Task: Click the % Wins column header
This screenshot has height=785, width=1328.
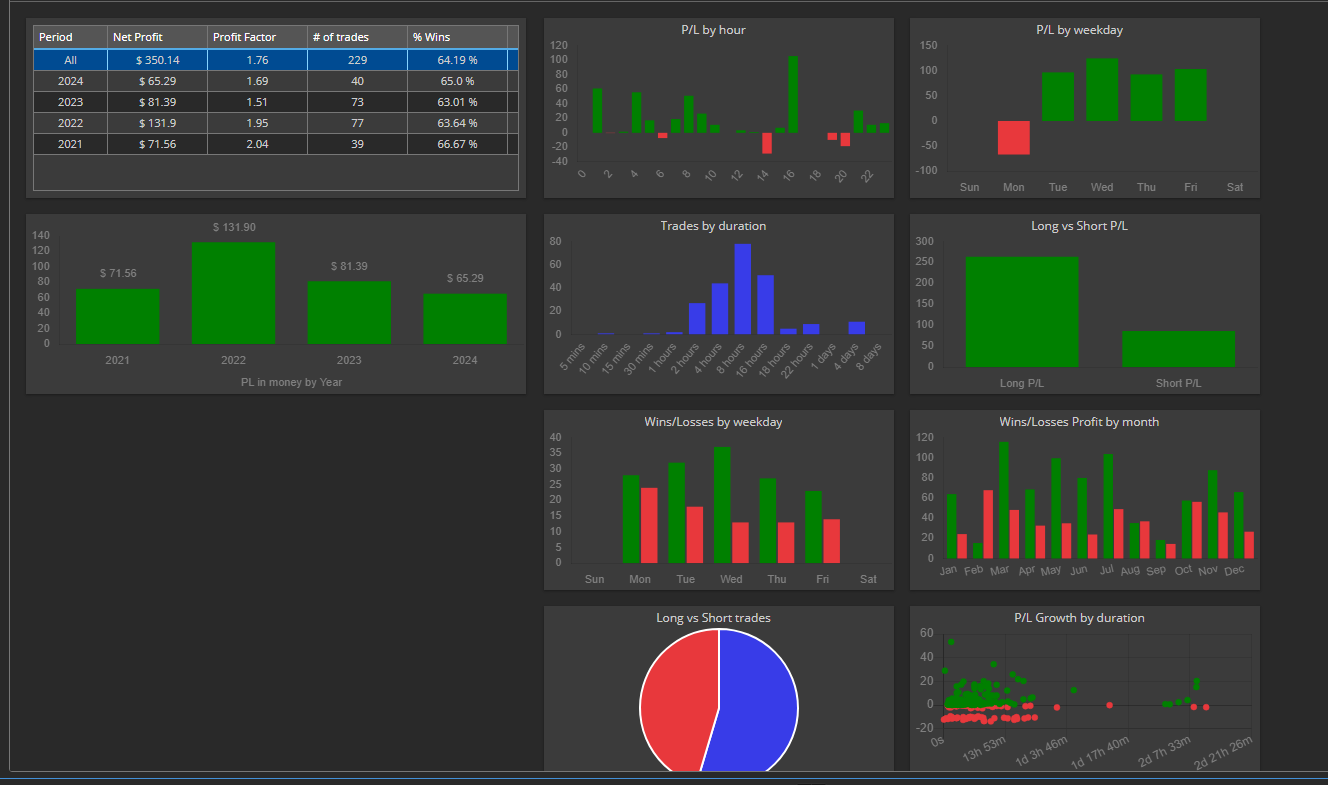Action: (457, 37)
